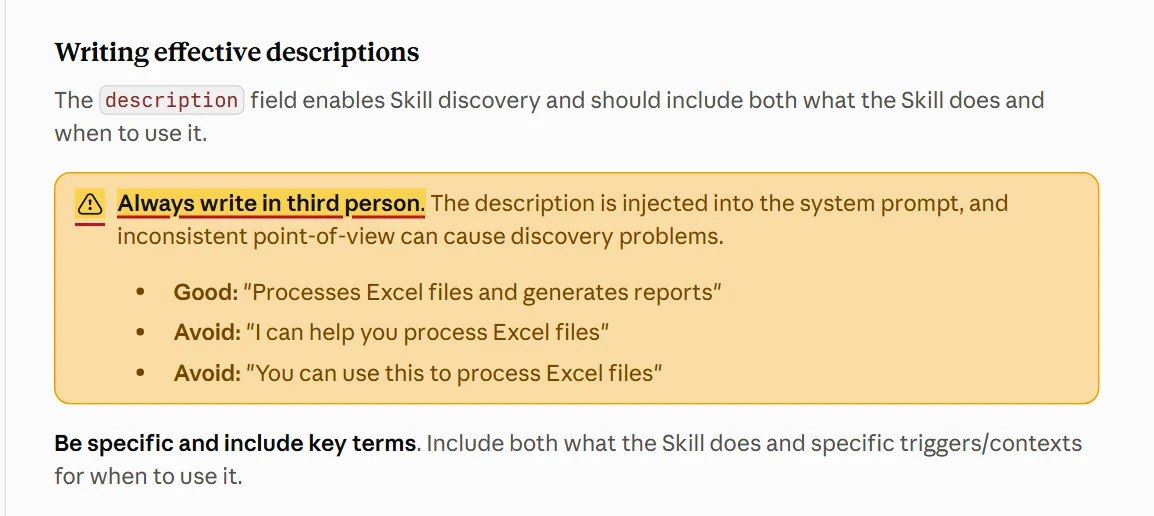
Task: Click the bullet dot beside the "You can use this" item
Action: pos(141,373)
